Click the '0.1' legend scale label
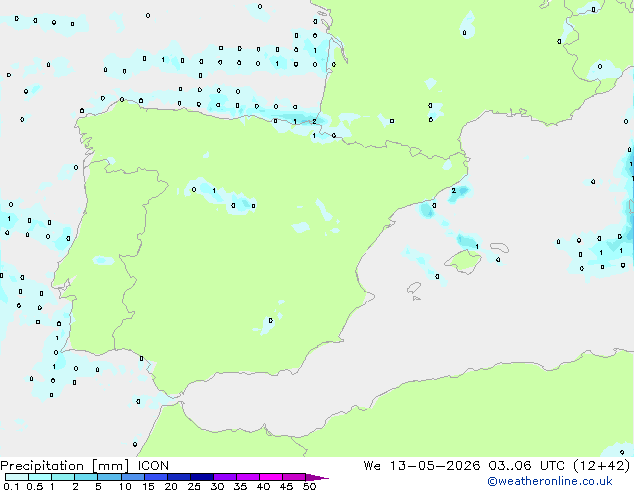Viewport: 634px width, 490px height. pyautogui.click(x=11, y=486)
